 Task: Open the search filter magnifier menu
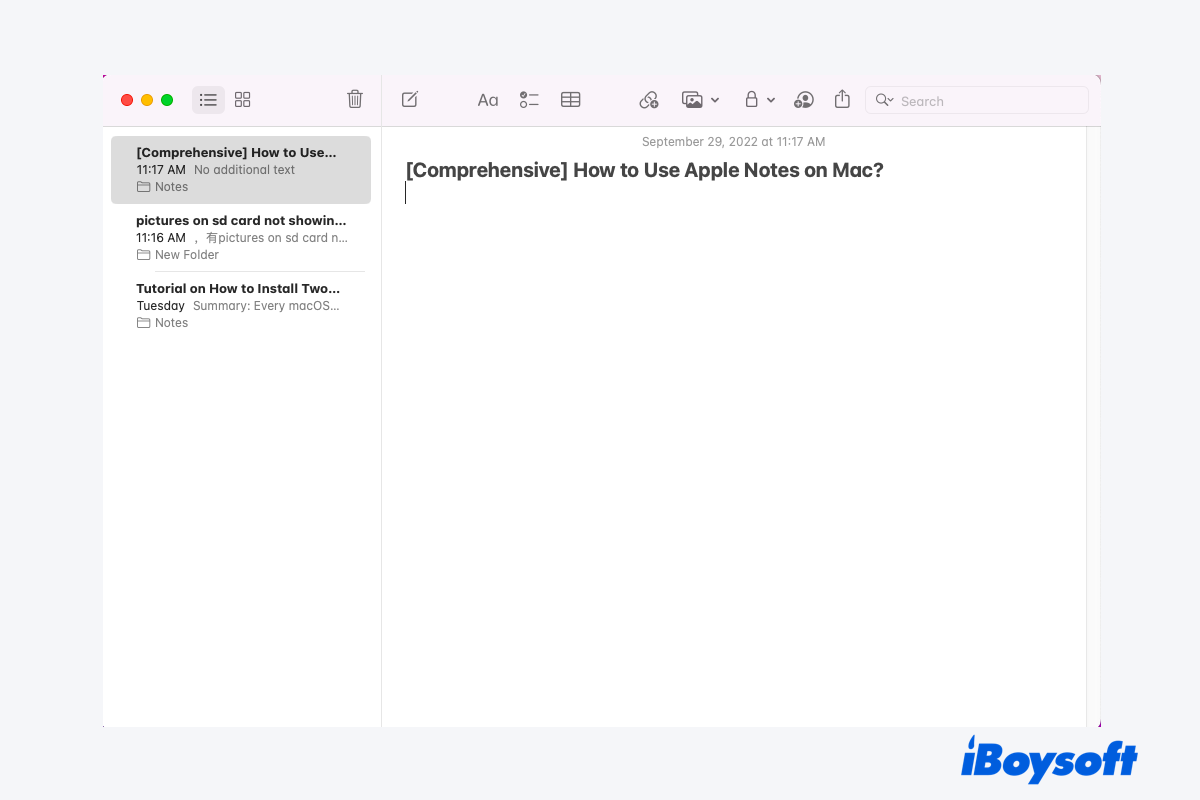(x=884, y=100)
